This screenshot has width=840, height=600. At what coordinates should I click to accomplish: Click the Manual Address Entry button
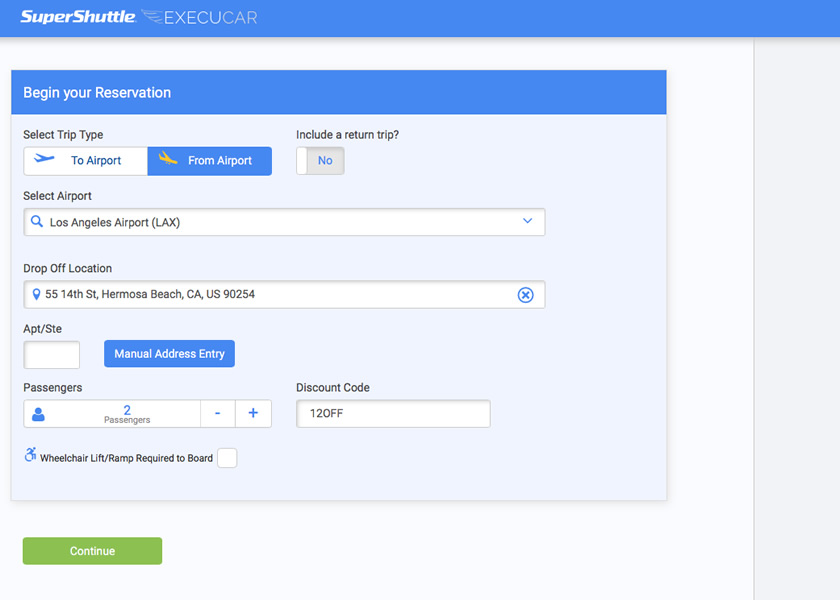169,354
